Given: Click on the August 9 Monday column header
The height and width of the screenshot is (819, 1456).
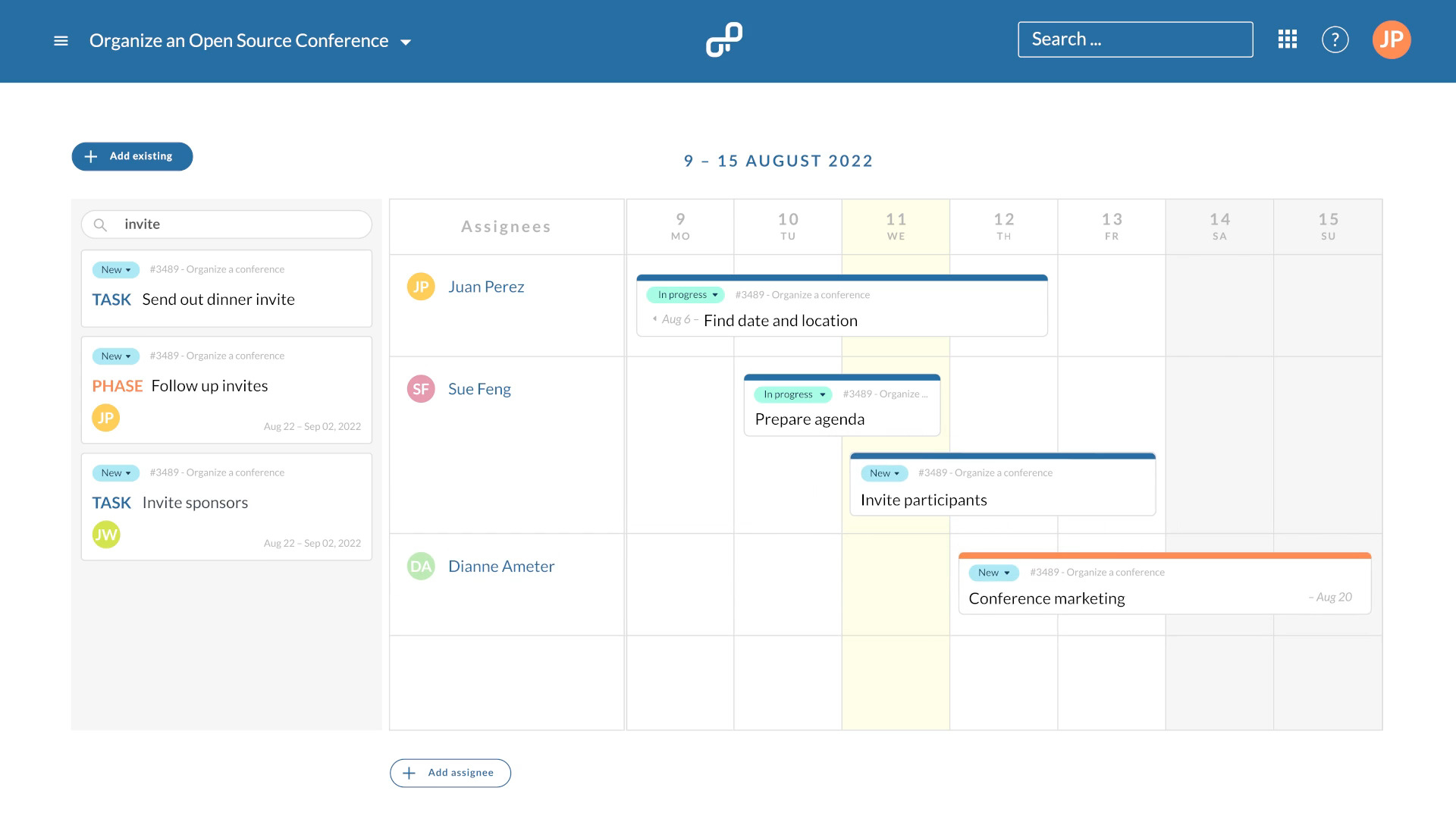Looking at the screenshot, I should coord(680,225).
